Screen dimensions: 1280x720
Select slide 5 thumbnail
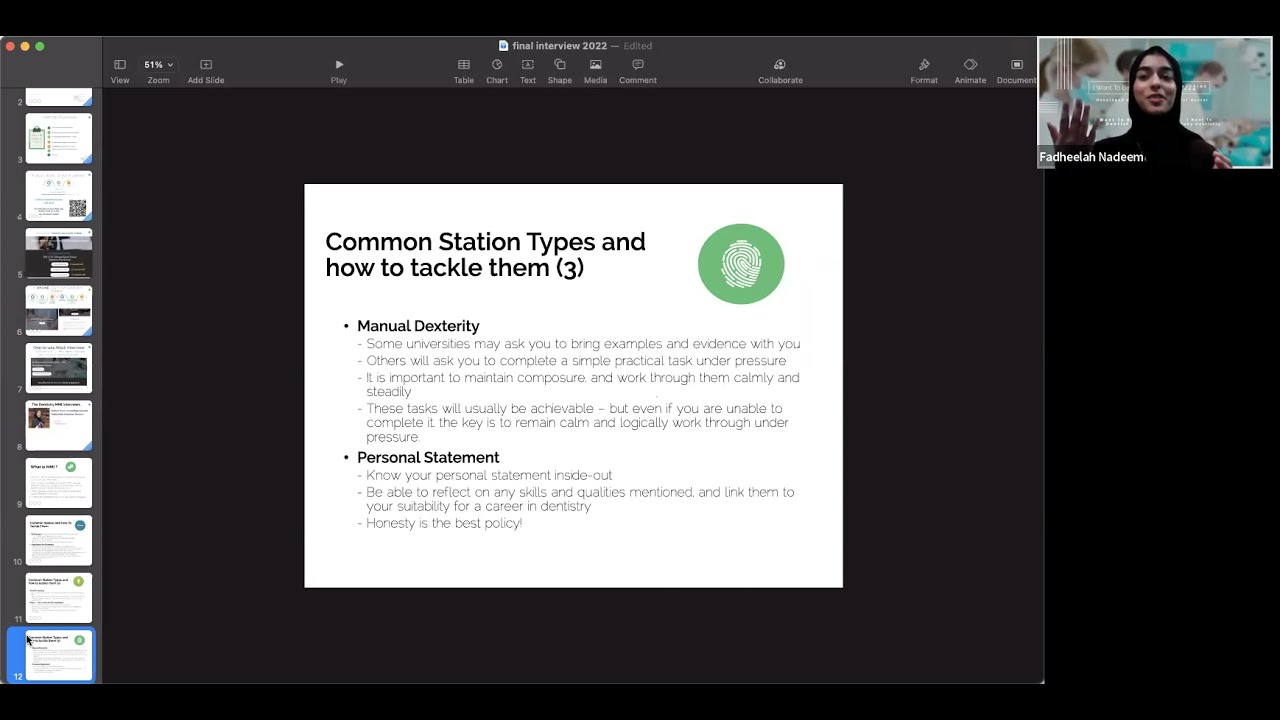(59, 253)
